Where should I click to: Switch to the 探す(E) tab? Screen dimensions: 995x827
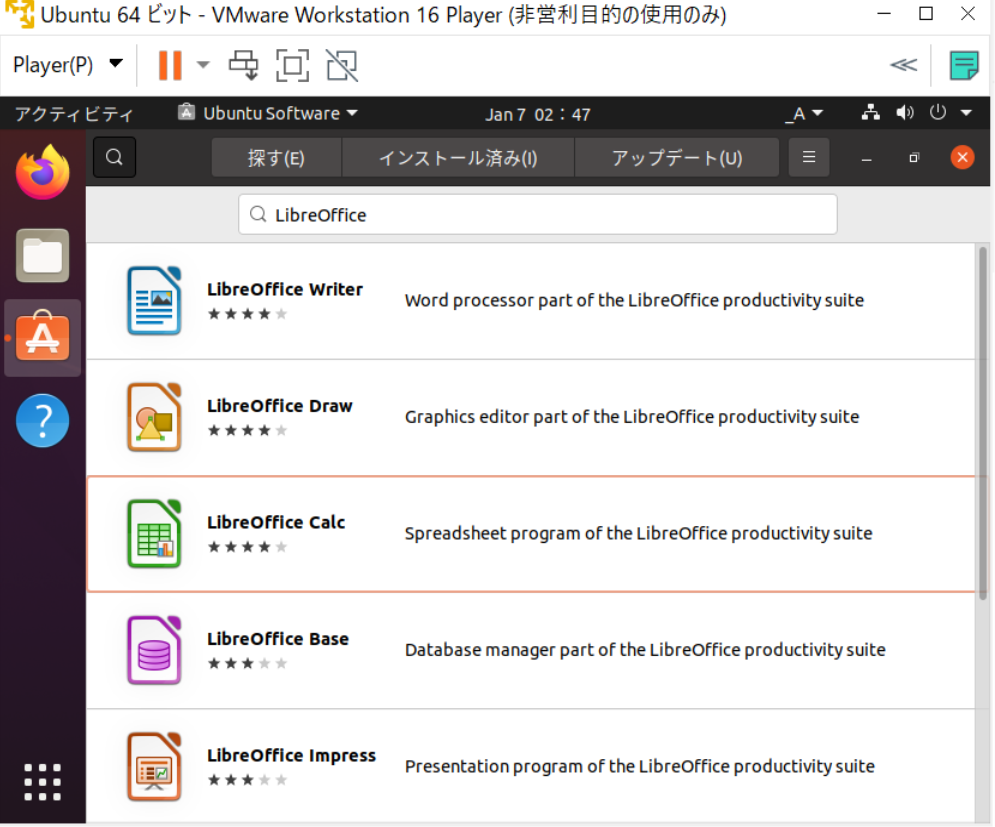pos(276,157)
